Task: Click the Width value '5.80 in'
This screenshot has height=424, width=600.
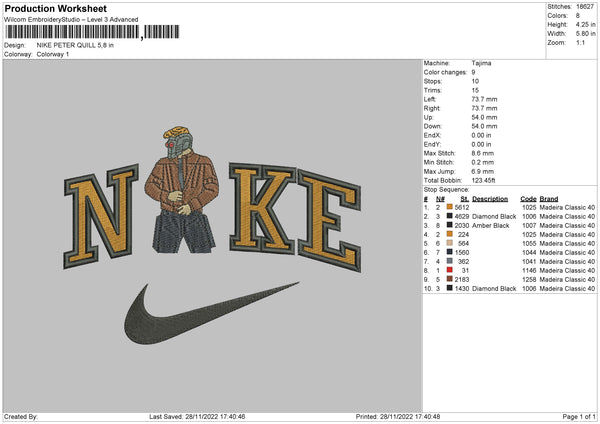Action: coord(585,34)
